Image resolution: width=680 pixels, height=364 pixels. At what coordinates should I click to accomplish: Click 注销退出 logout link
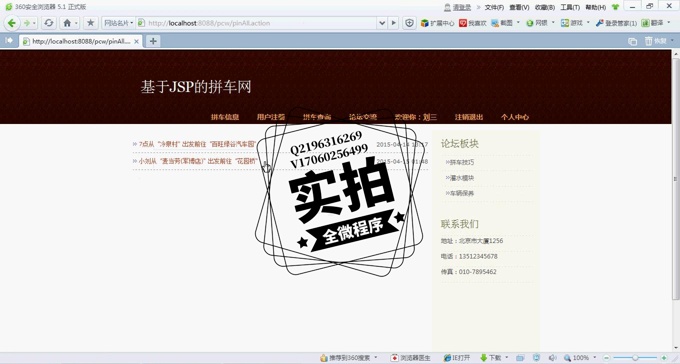pyautogui.click(x=469, y=117)
